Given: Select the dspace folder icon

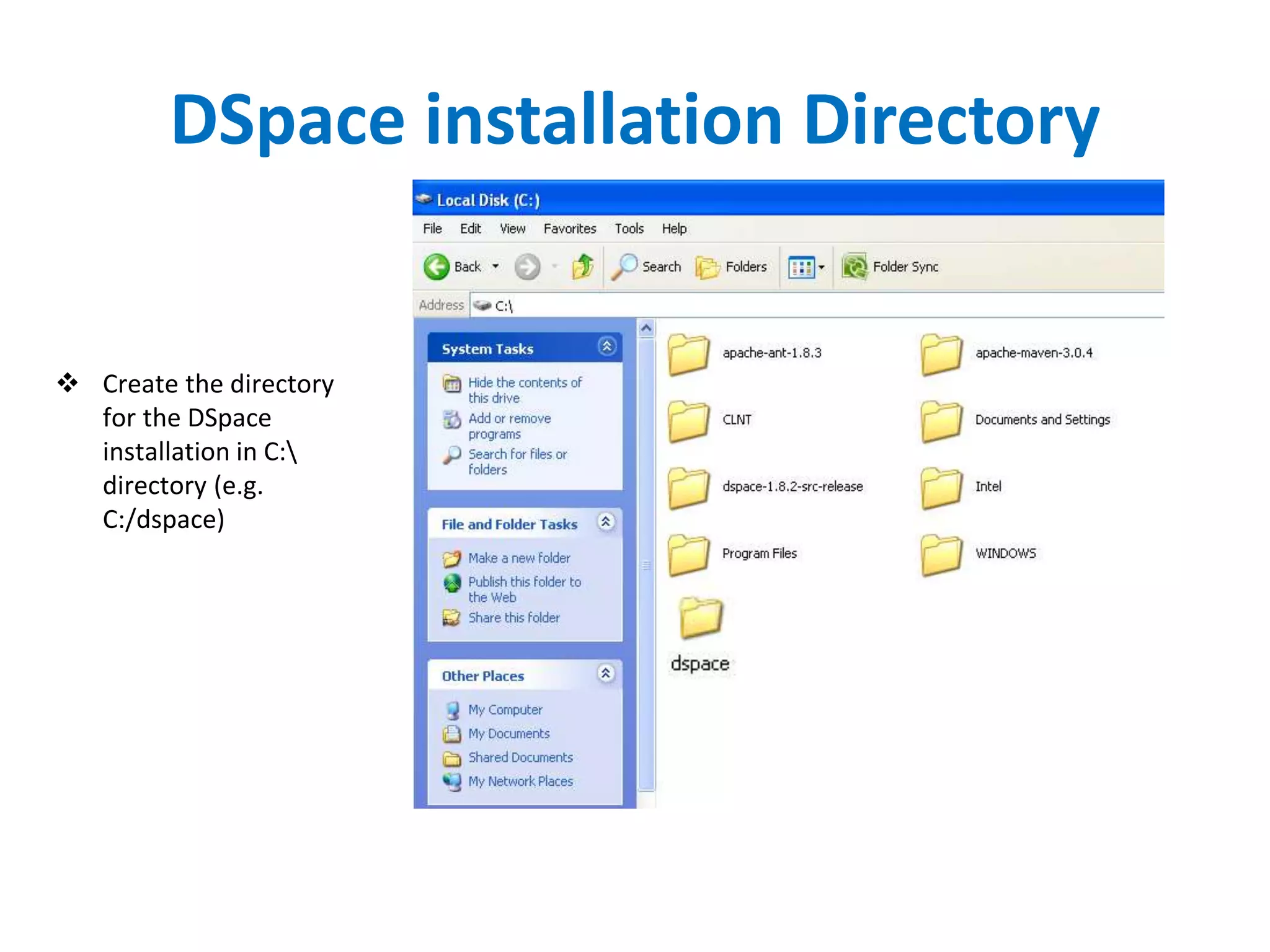Looking at the screenshot, I should pos(701,618).
